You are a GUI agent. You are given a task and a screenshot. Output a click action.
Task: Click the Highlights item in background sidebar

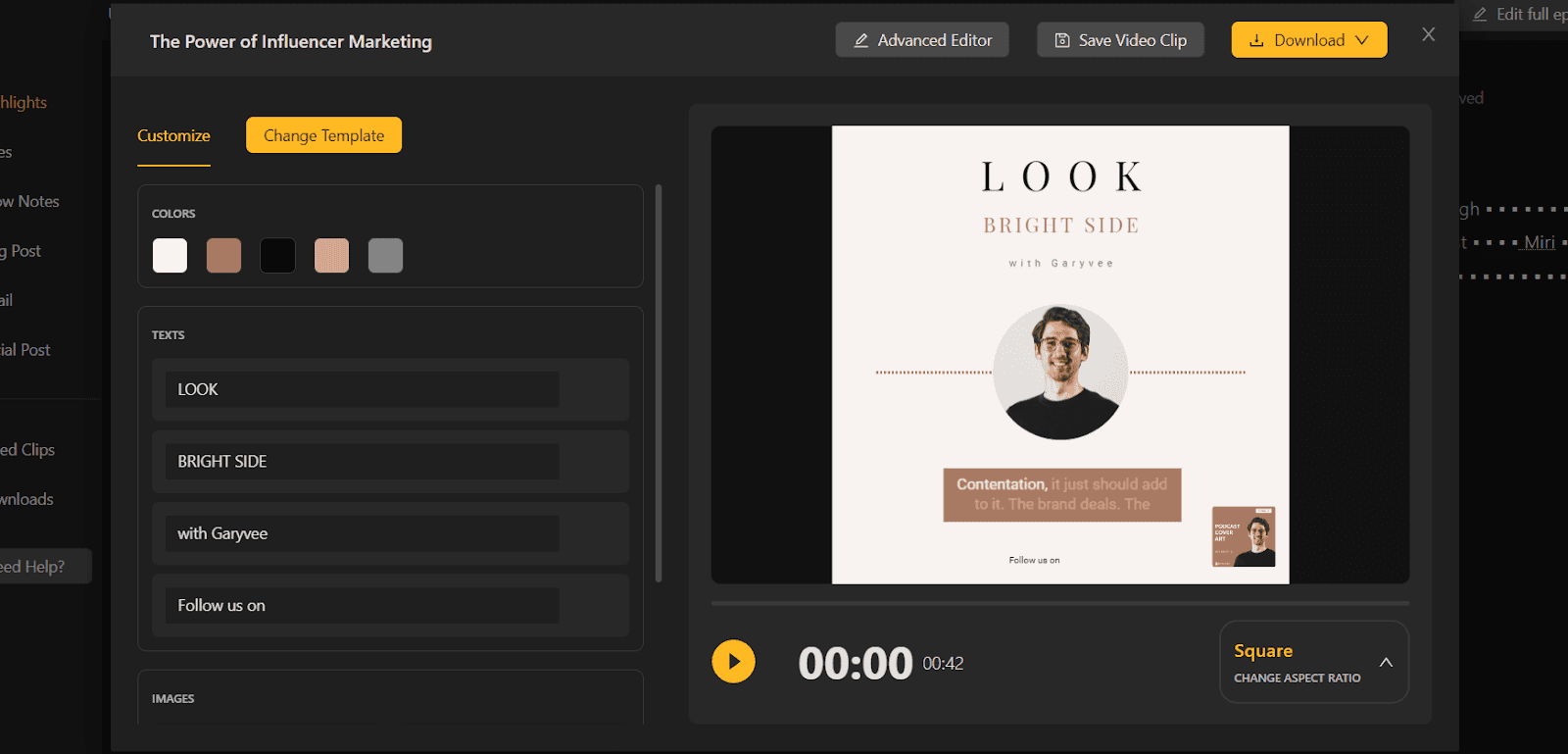pyautogui.click(x=24, y=102)
